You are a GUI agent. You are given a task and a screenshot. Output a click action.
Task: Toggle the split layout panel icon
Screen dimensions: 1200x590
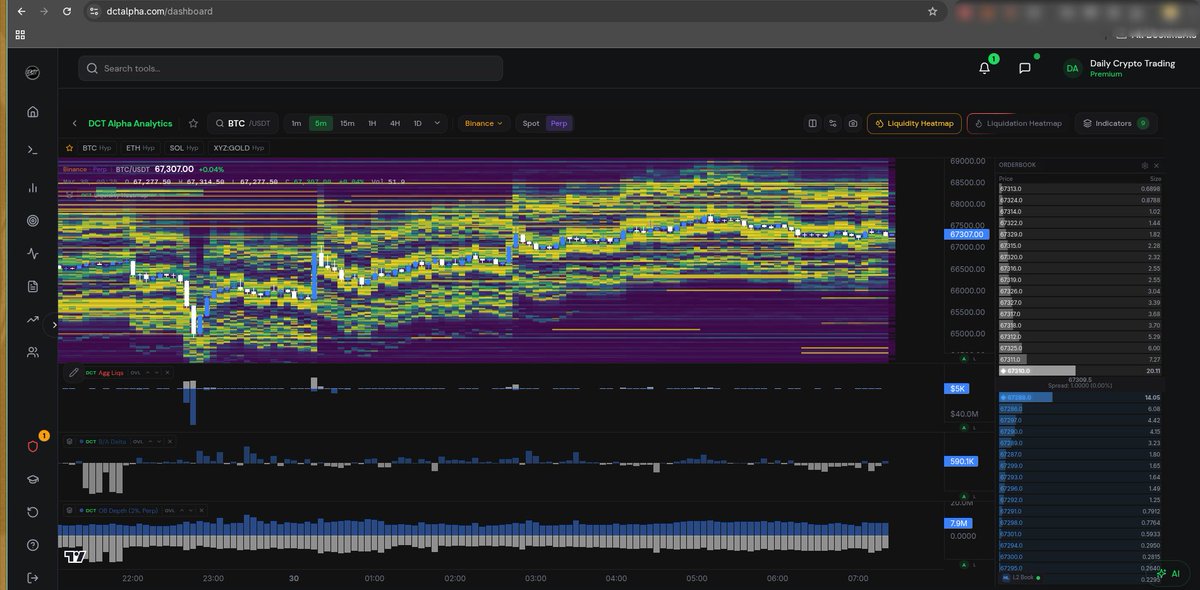[x=813, y=123]
